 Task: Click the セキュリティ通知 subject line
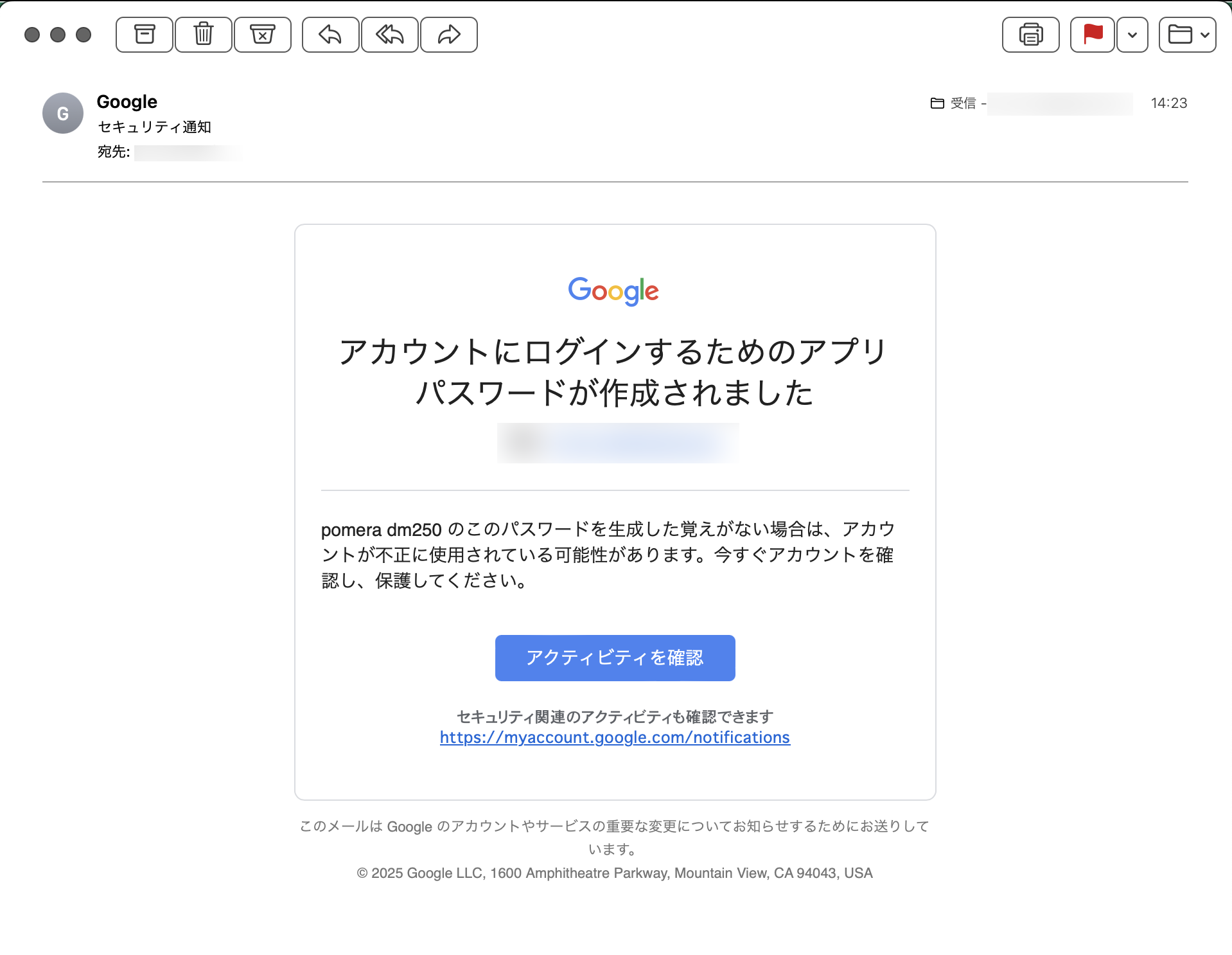point(154,127)
